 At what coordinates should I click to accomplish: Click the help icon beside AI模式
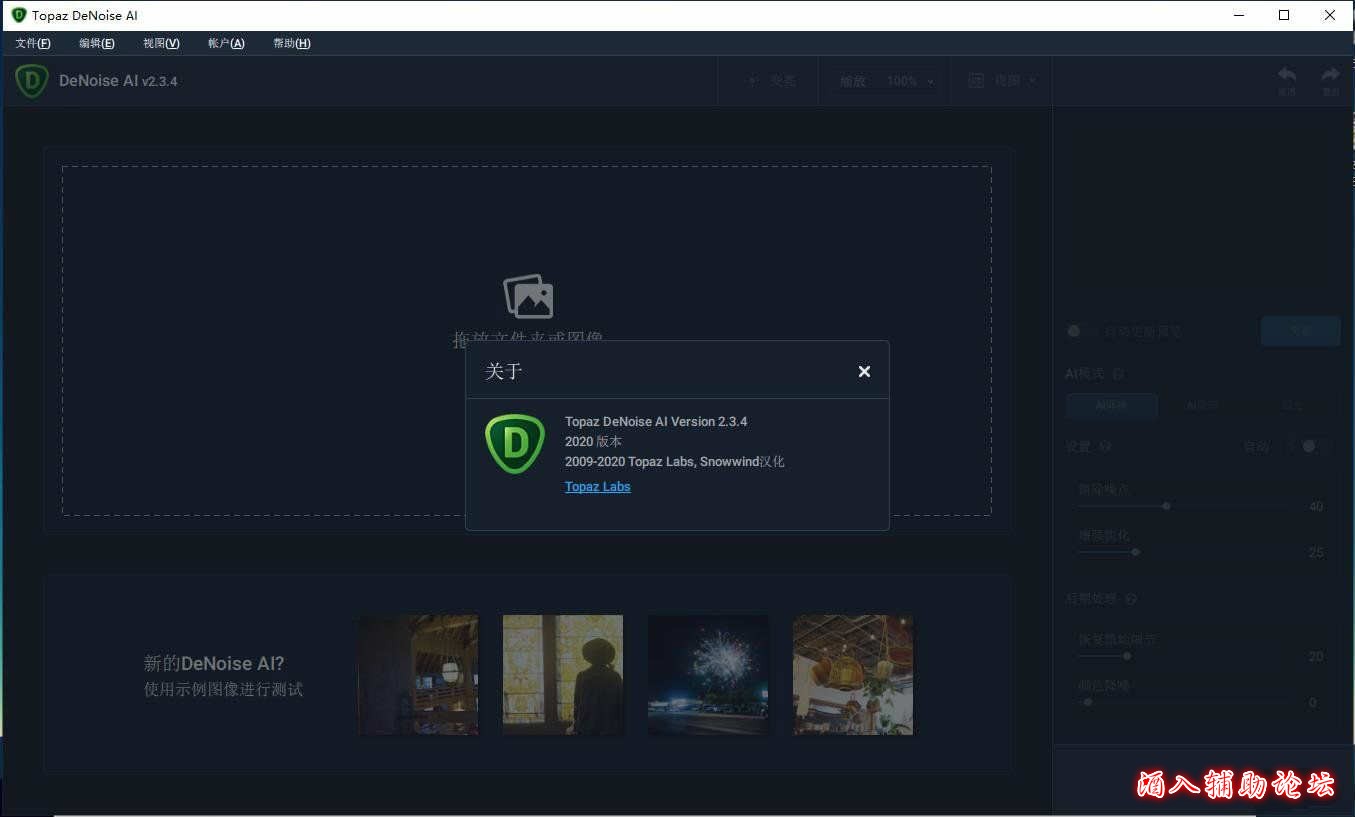1118,374
